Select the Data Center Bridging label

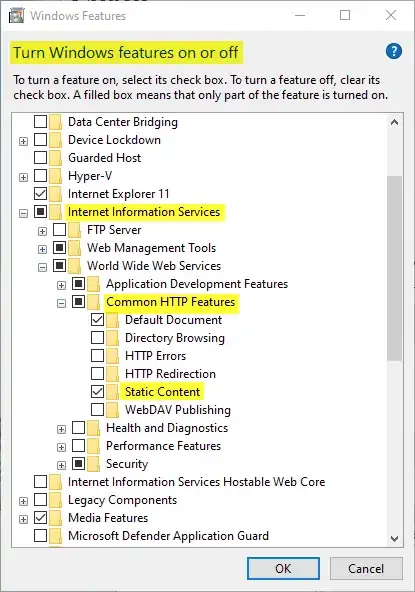pos(123,122)
